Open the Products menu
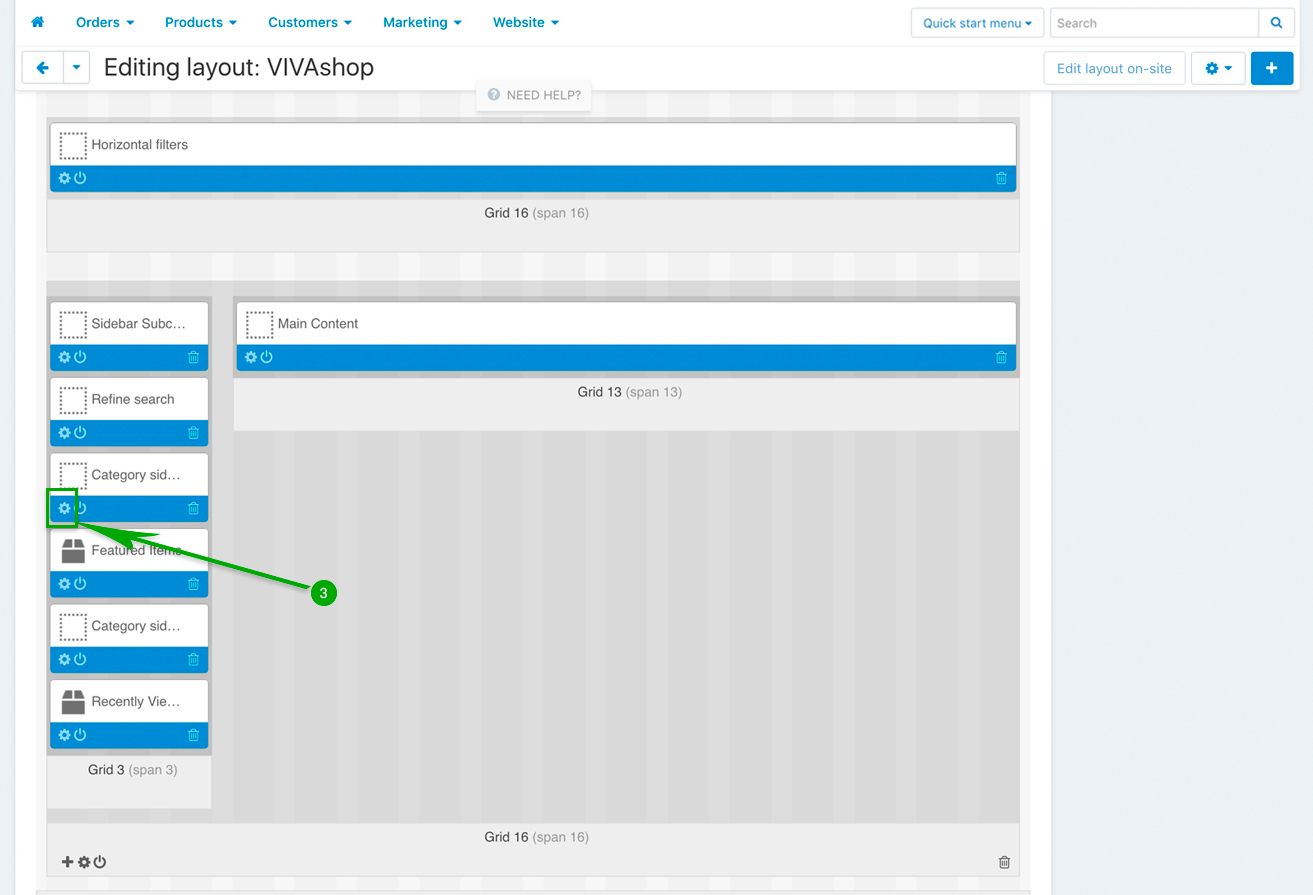Viewport: 1313px width, 895px height. pyautogui.click(x=200, y=22)
